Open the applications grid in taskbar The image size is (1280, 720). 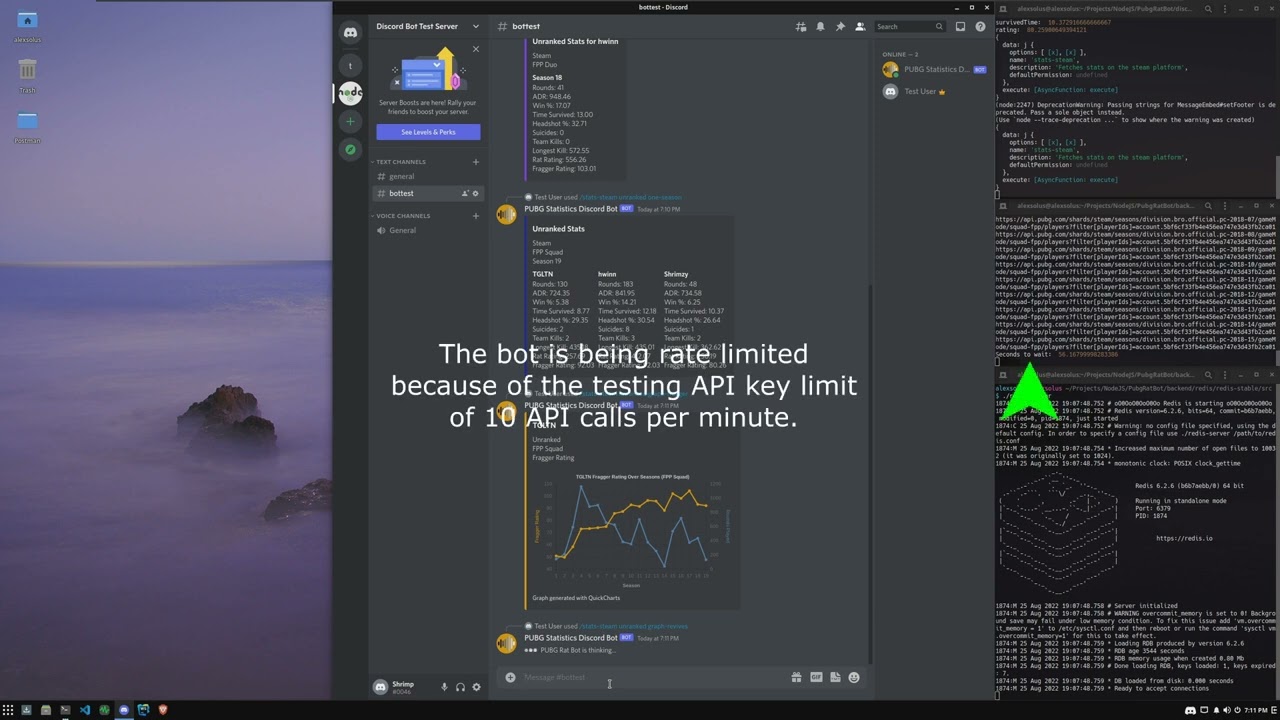7,710
